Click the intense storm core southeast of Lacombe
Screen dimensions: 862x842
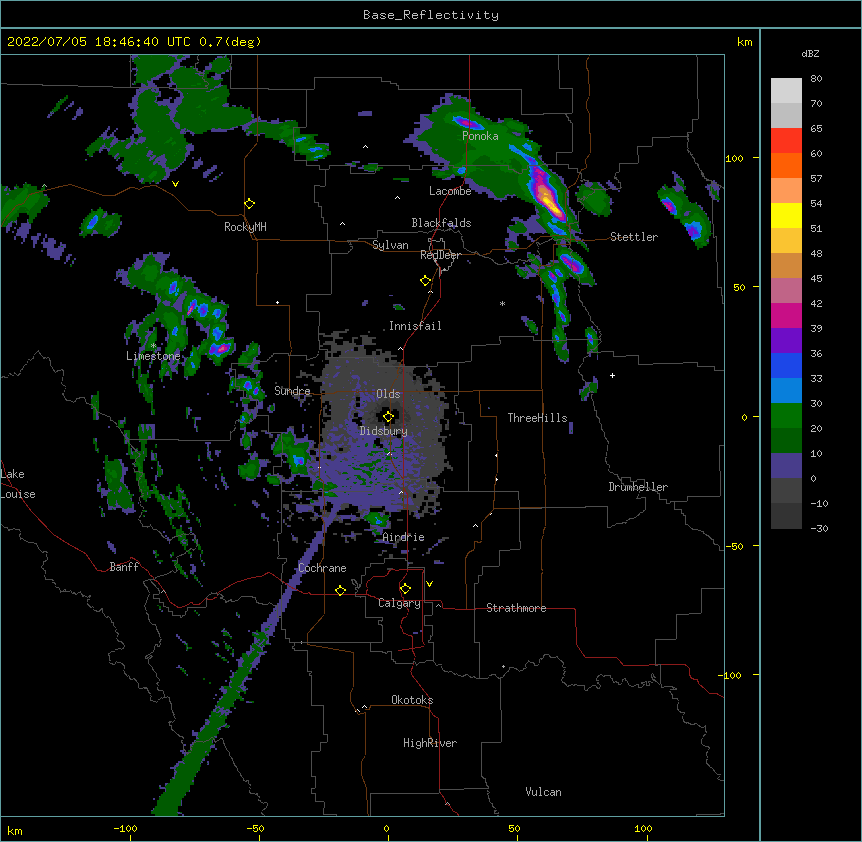546,195
